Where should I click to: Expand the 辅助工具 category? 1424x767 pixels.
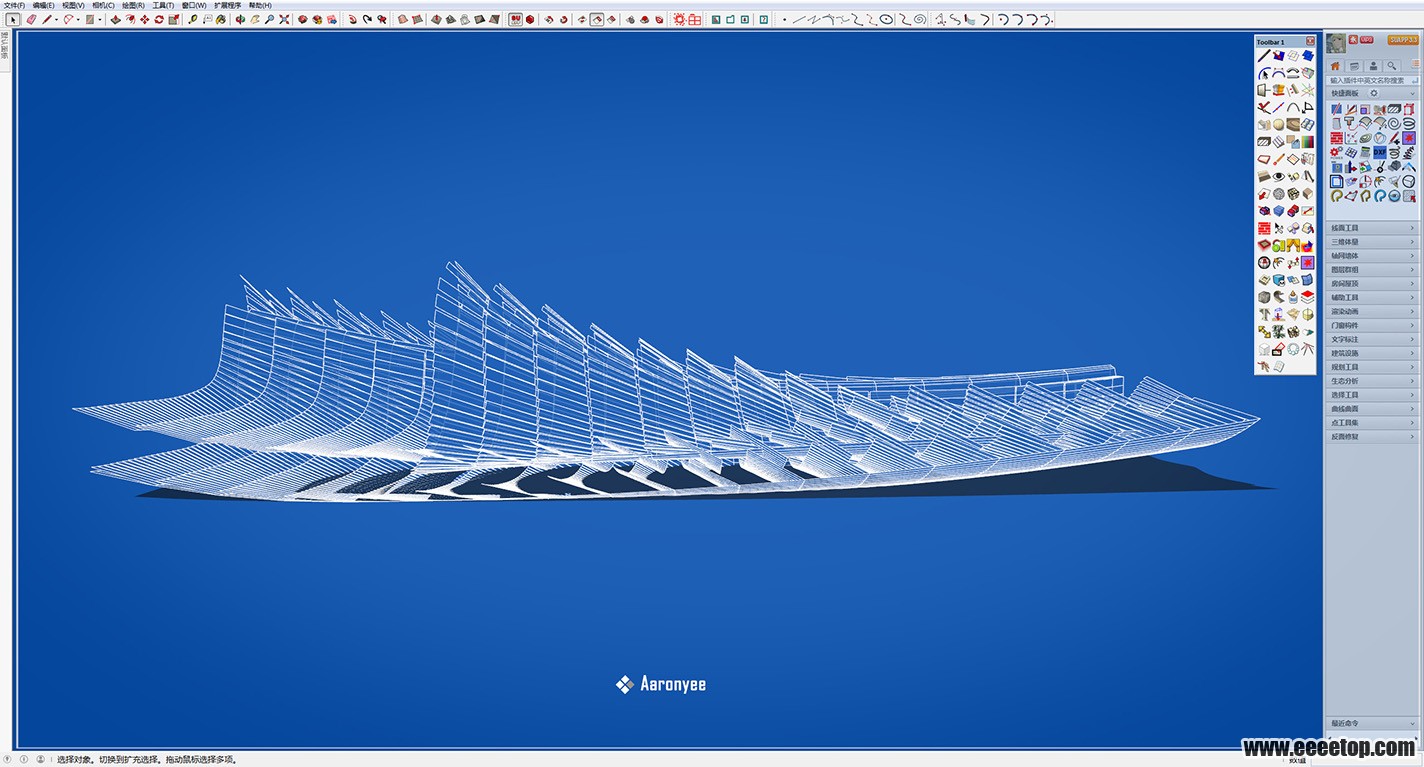pos(1372,298)
